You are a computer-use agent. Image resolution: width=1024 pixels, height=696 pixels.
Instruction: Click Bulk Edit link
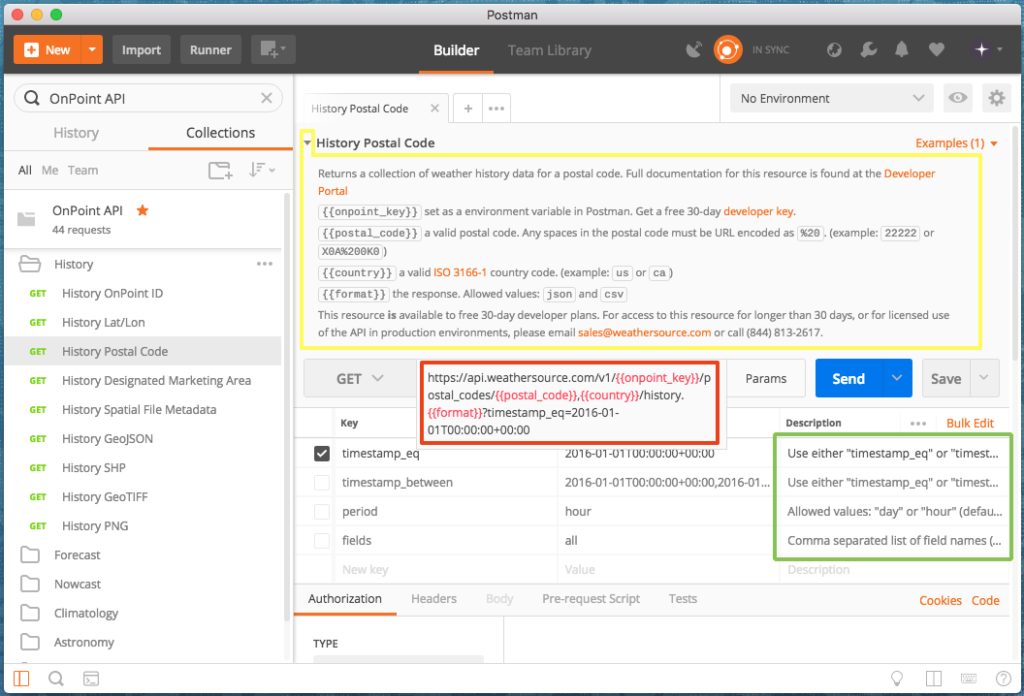coord(970,423)
